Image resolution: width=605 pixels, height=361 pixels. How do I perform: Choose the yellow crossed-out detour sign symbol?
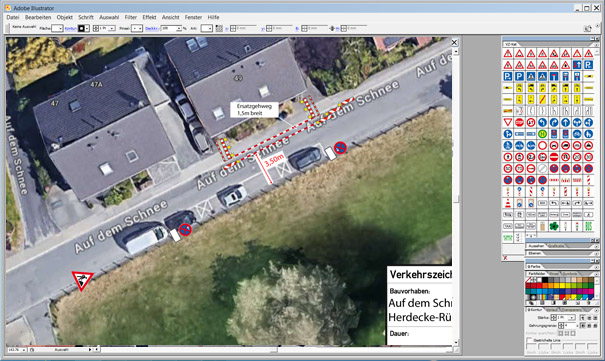pyautogui.click(x=542, y=99)
